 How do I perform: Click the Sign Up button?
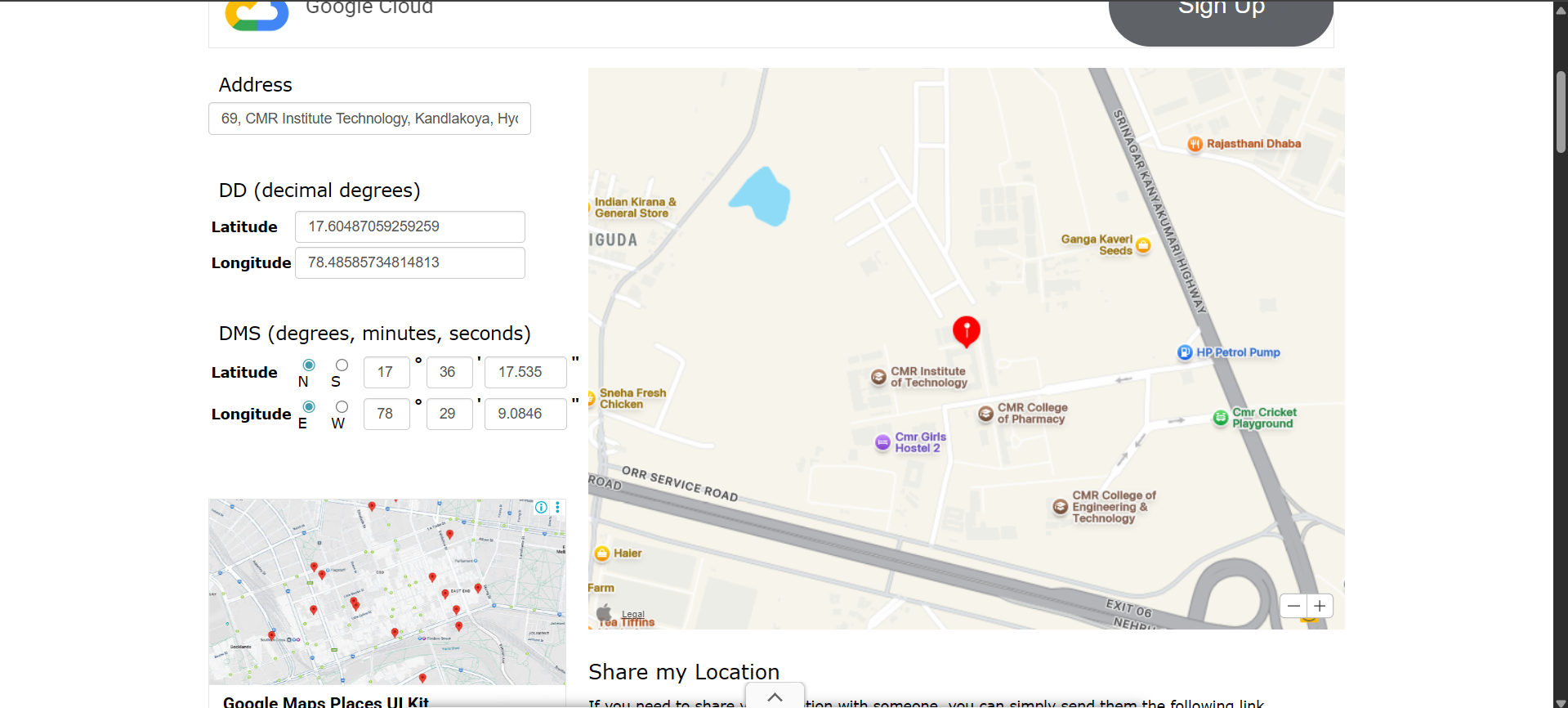coord(1221,22)
